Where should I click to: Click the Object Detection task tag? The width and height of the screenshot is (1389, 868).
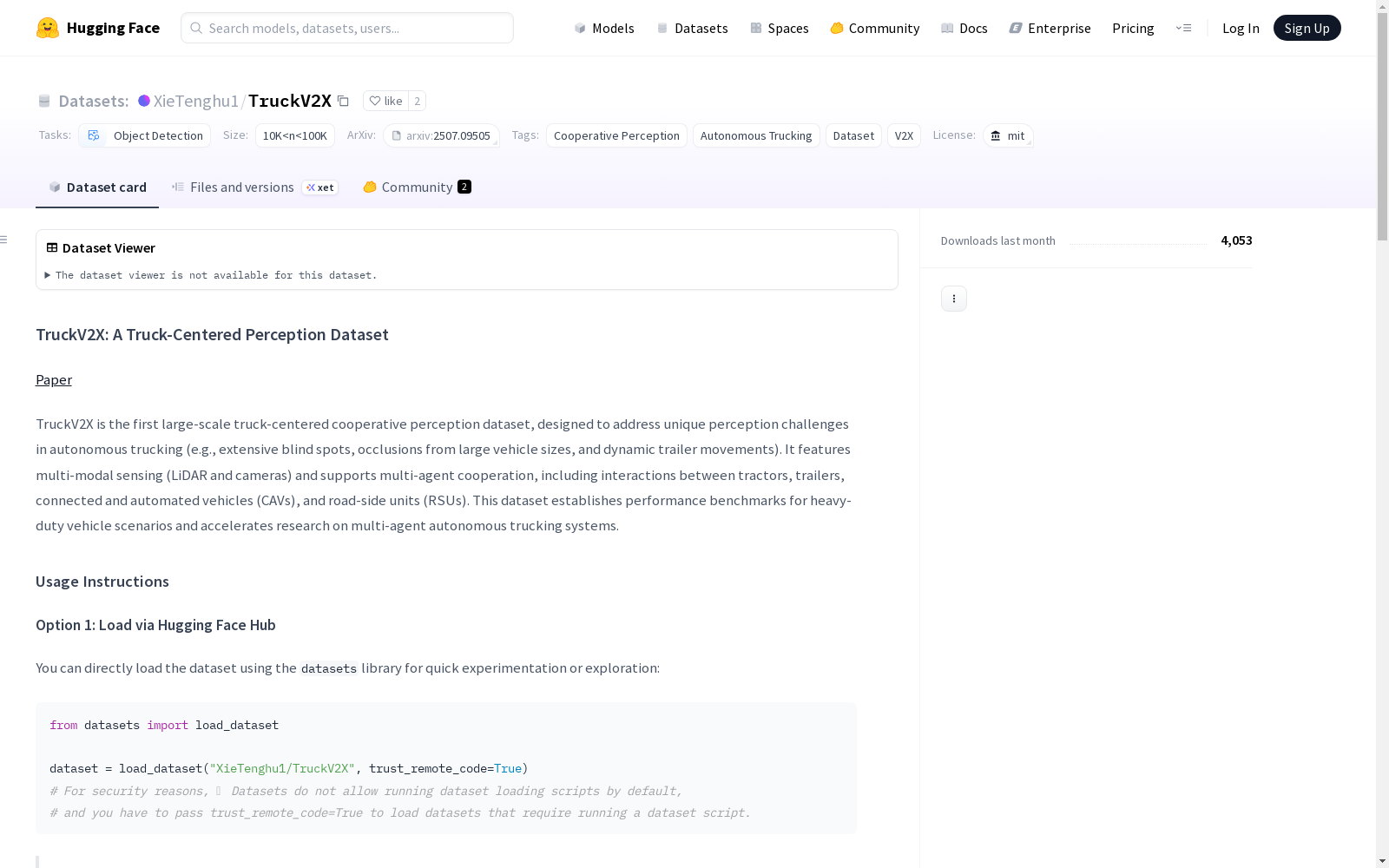[144, 135]
